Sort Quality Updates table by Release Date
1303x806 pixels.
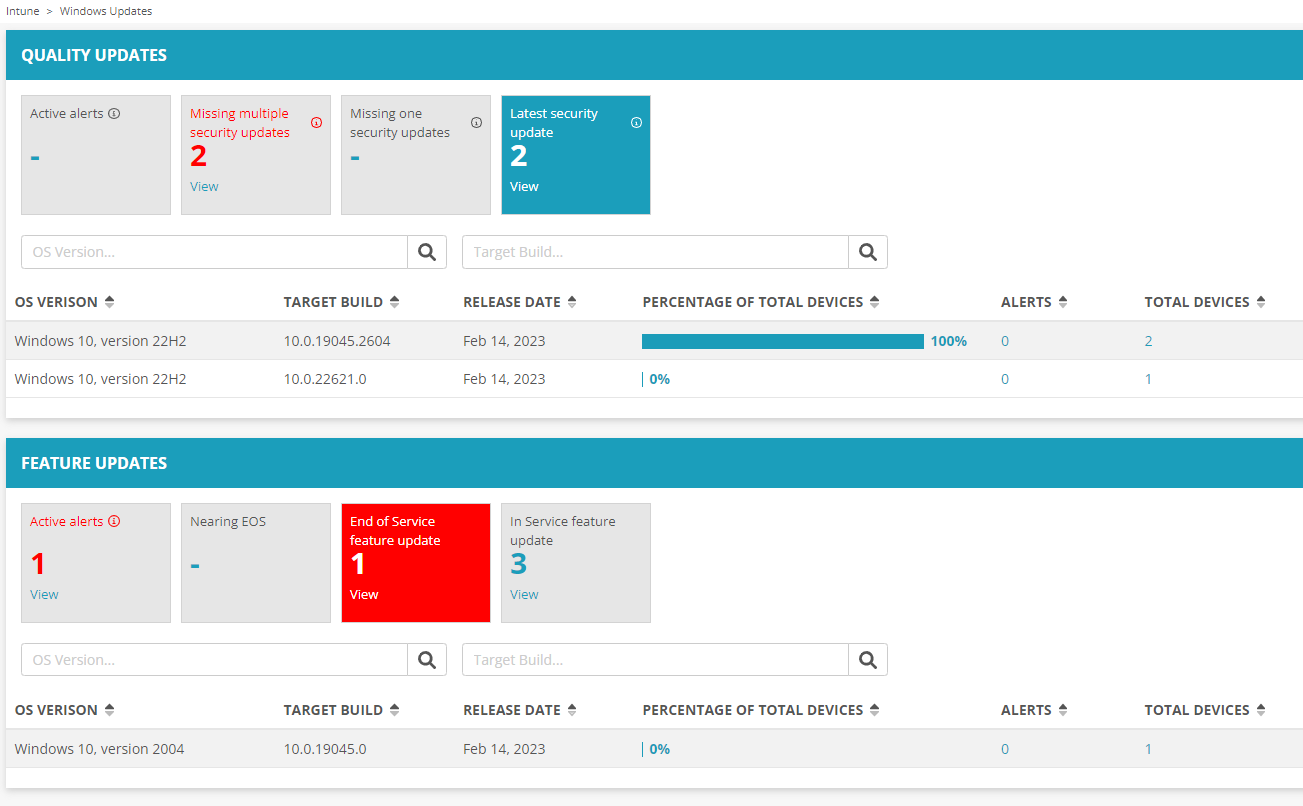pyautogui.click(x=571, y=302)
